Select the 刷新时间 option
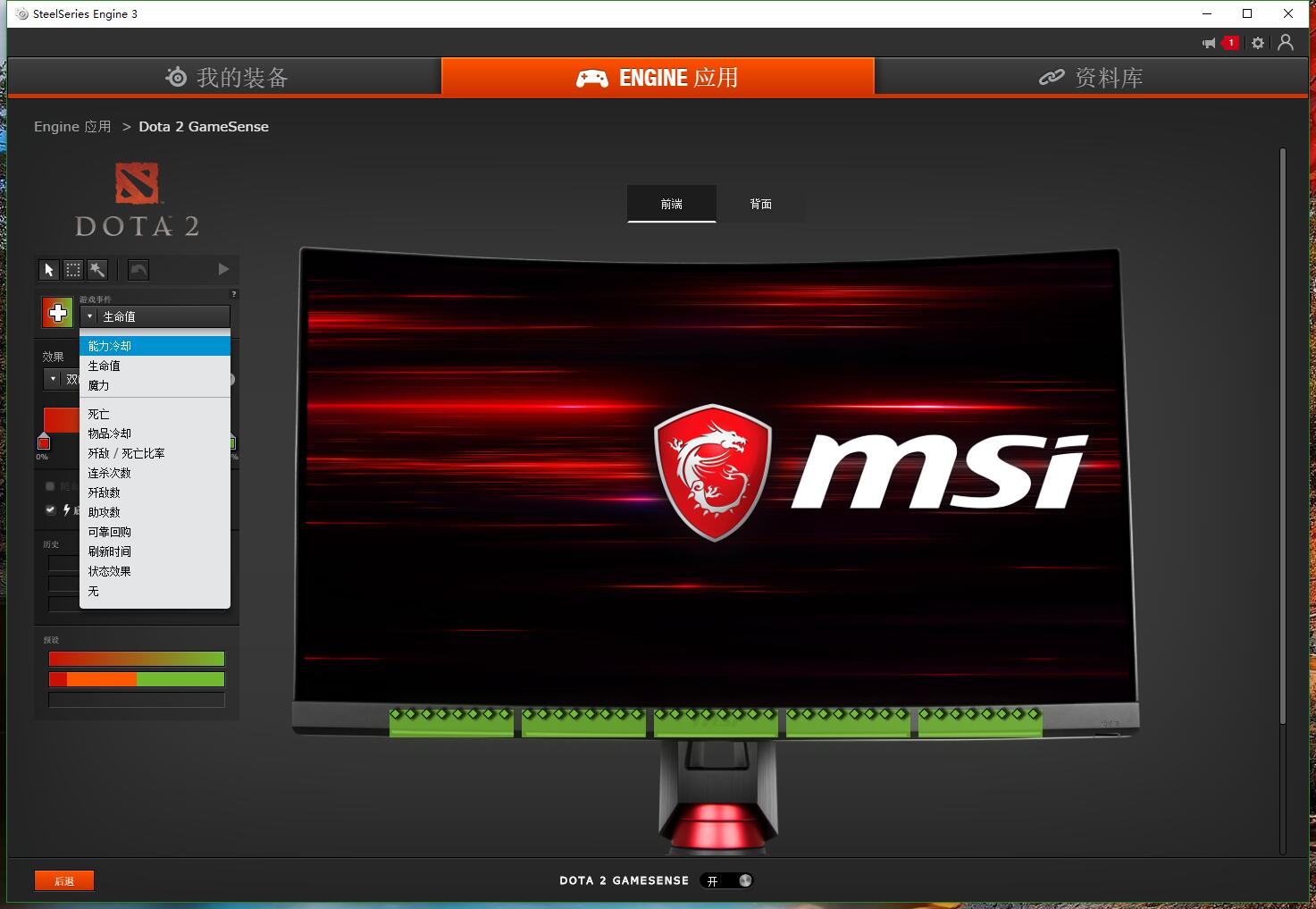Viewport: 1316px width, 909px height. coord(155,551)
